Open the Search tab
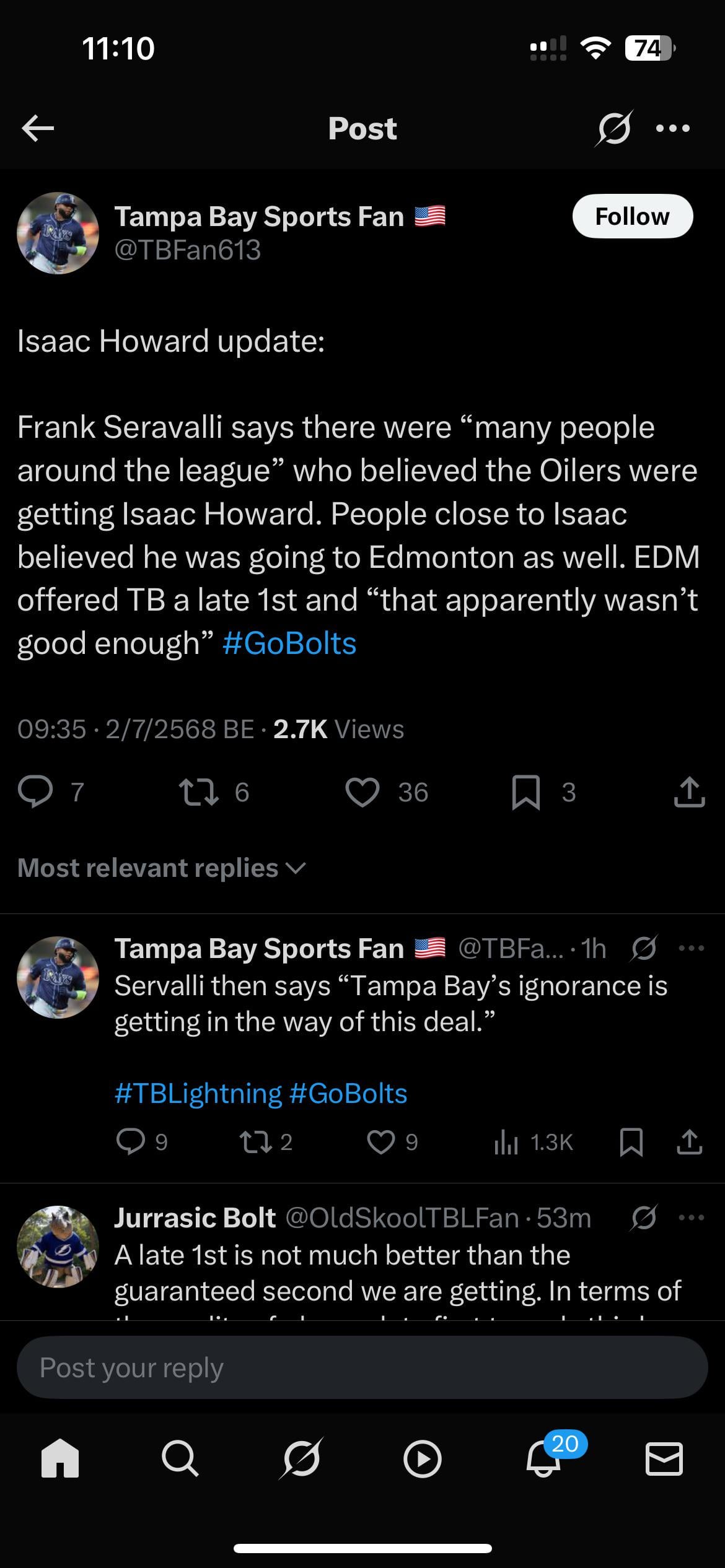The height and width of the screenshot is (1568, 725). click(180, 1460)
